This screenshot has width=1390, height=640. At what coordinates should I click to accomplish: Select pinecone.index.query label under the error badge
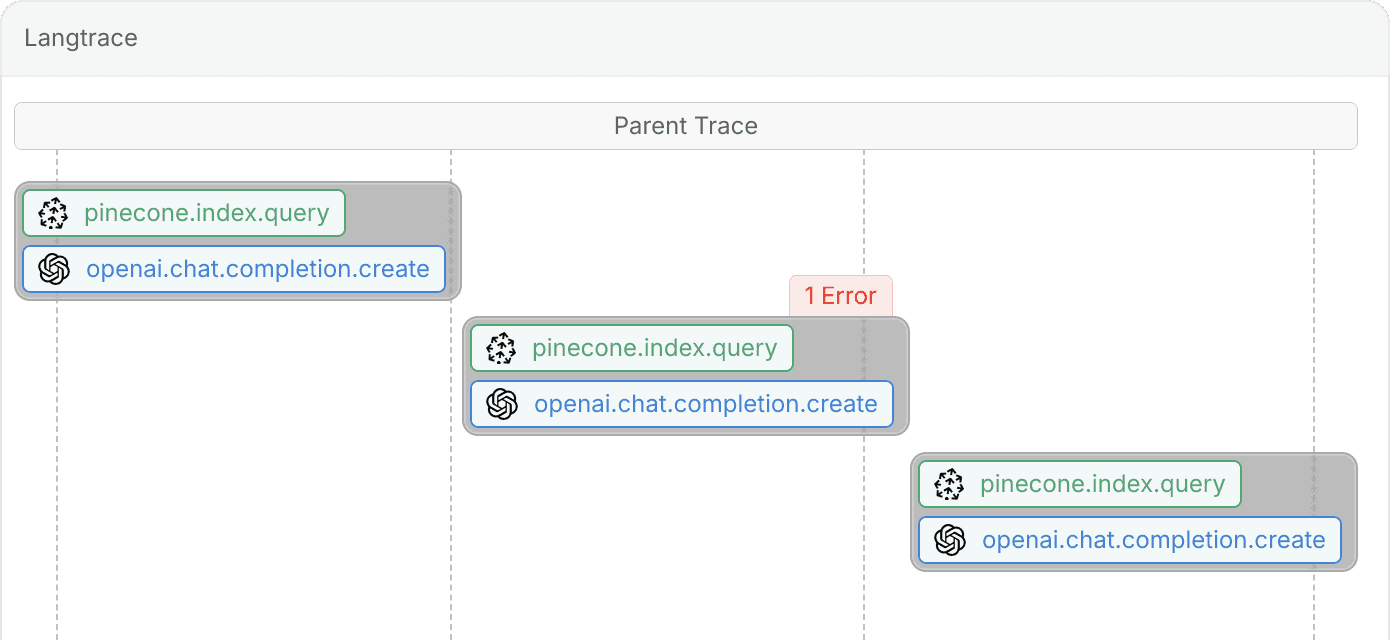point(654,348)
